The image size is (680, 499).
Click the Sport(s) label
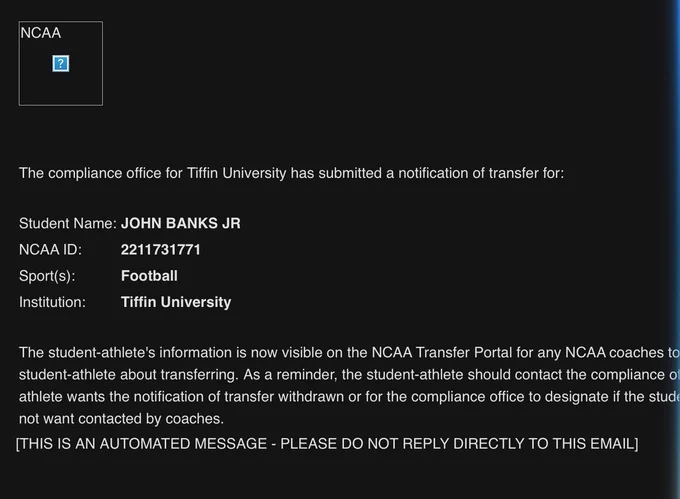pyautogui.click(x=47, y=276)
